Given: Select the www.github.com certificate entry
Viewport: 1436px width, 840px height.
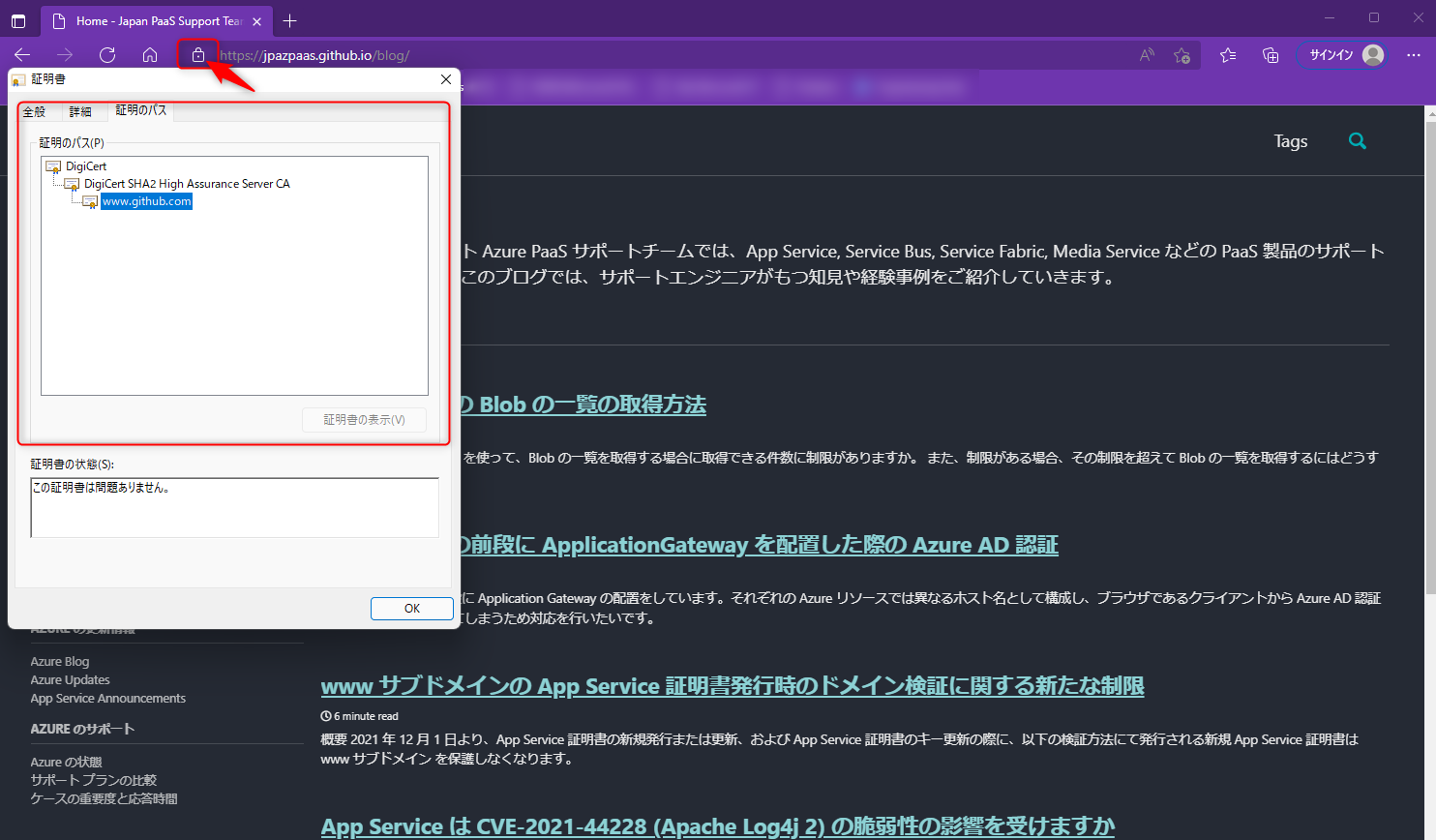Looking at the screenshot, I should tap(146, 201).
